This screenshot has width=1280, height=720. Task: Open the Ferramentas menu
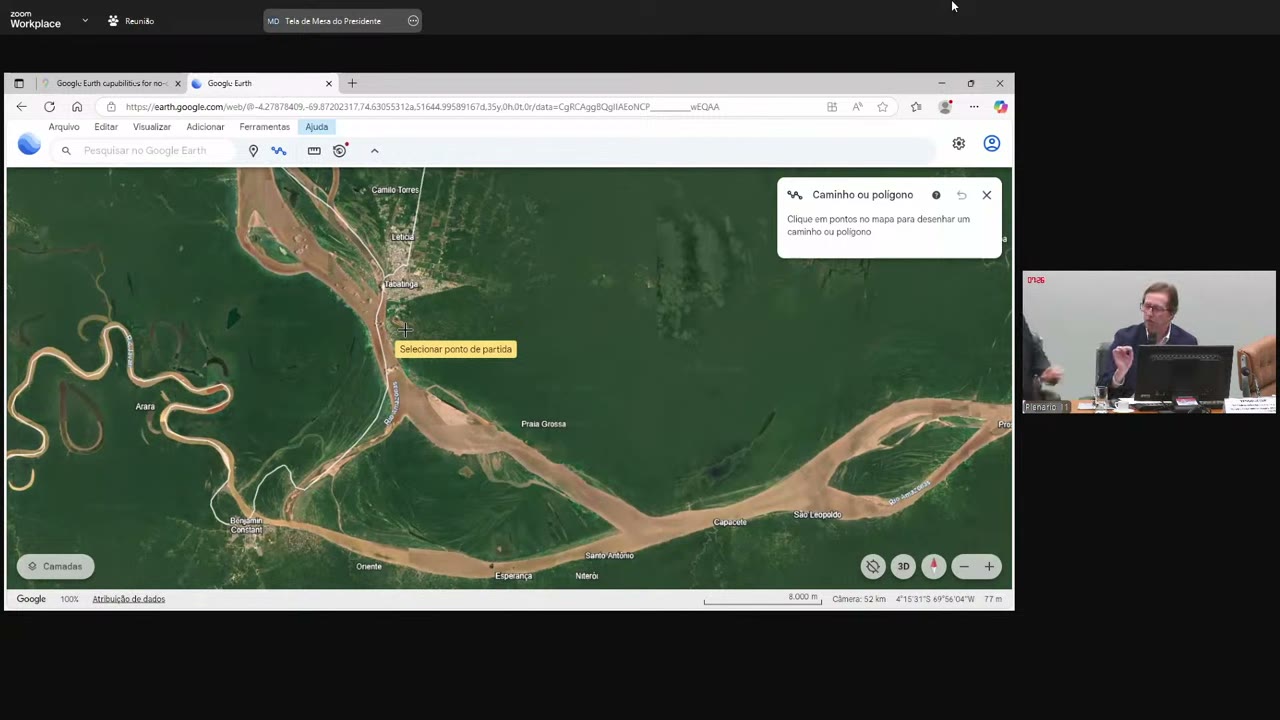pyautogui.click(x=265, y=127)
